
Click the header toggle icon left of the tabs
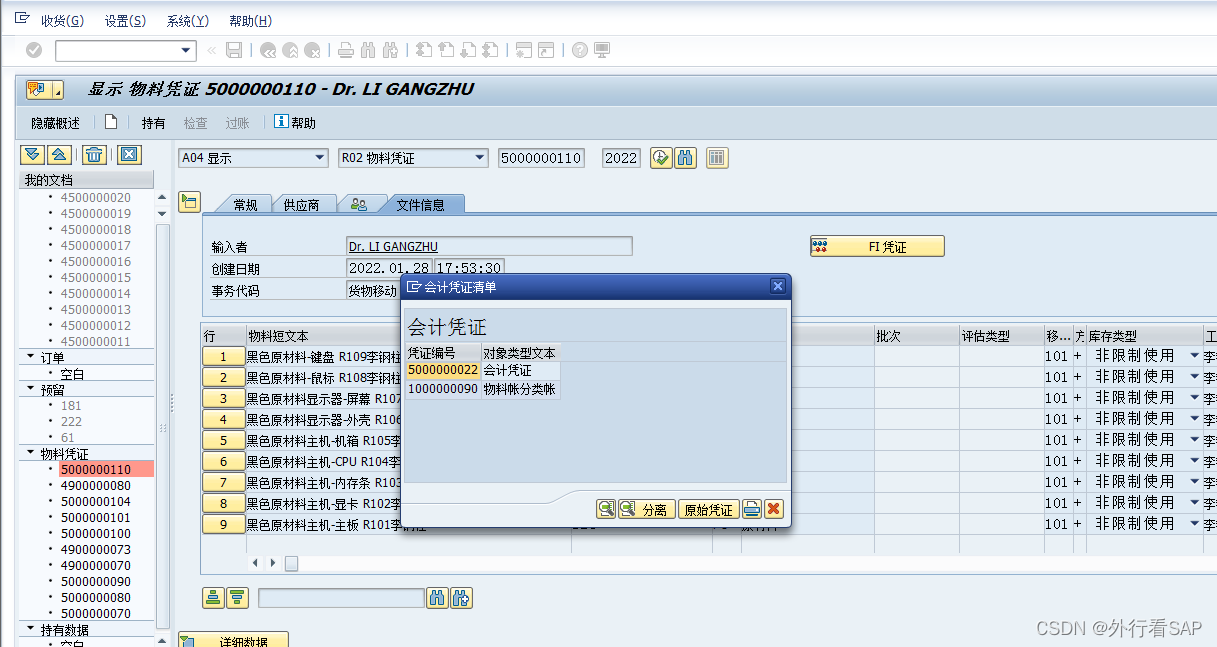(189, 202)
